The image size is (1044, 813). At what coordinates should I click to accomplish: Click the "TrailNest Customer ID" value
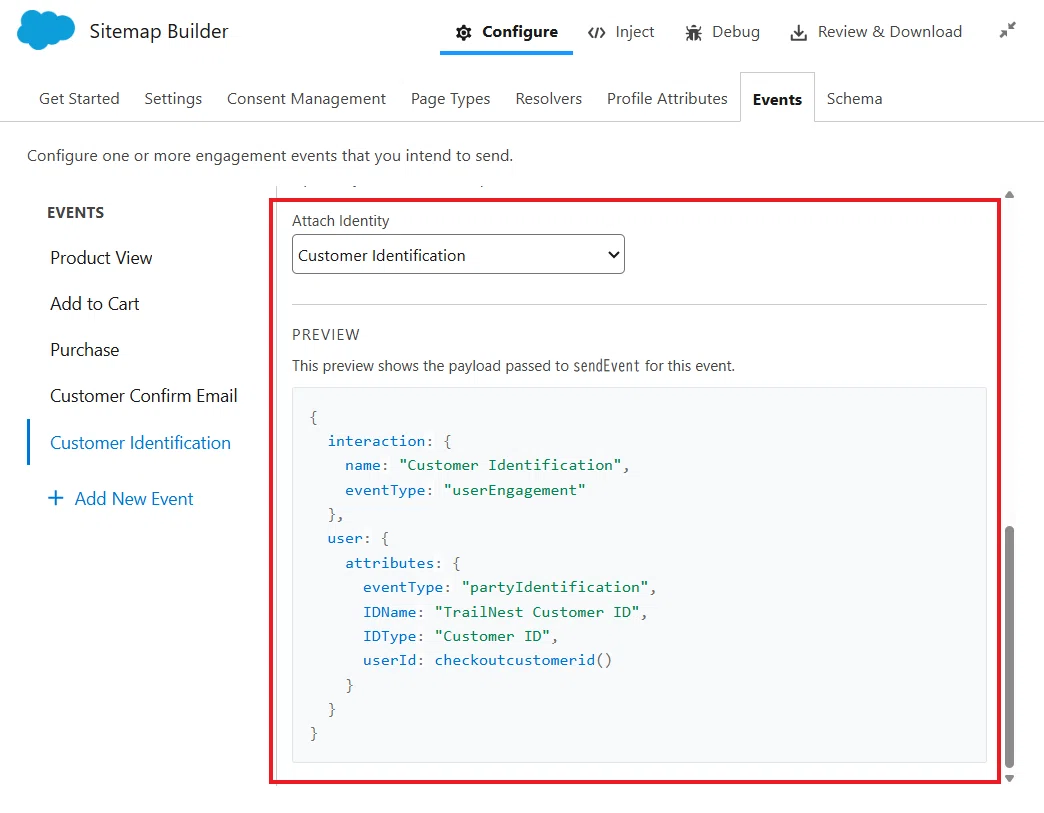537,612
